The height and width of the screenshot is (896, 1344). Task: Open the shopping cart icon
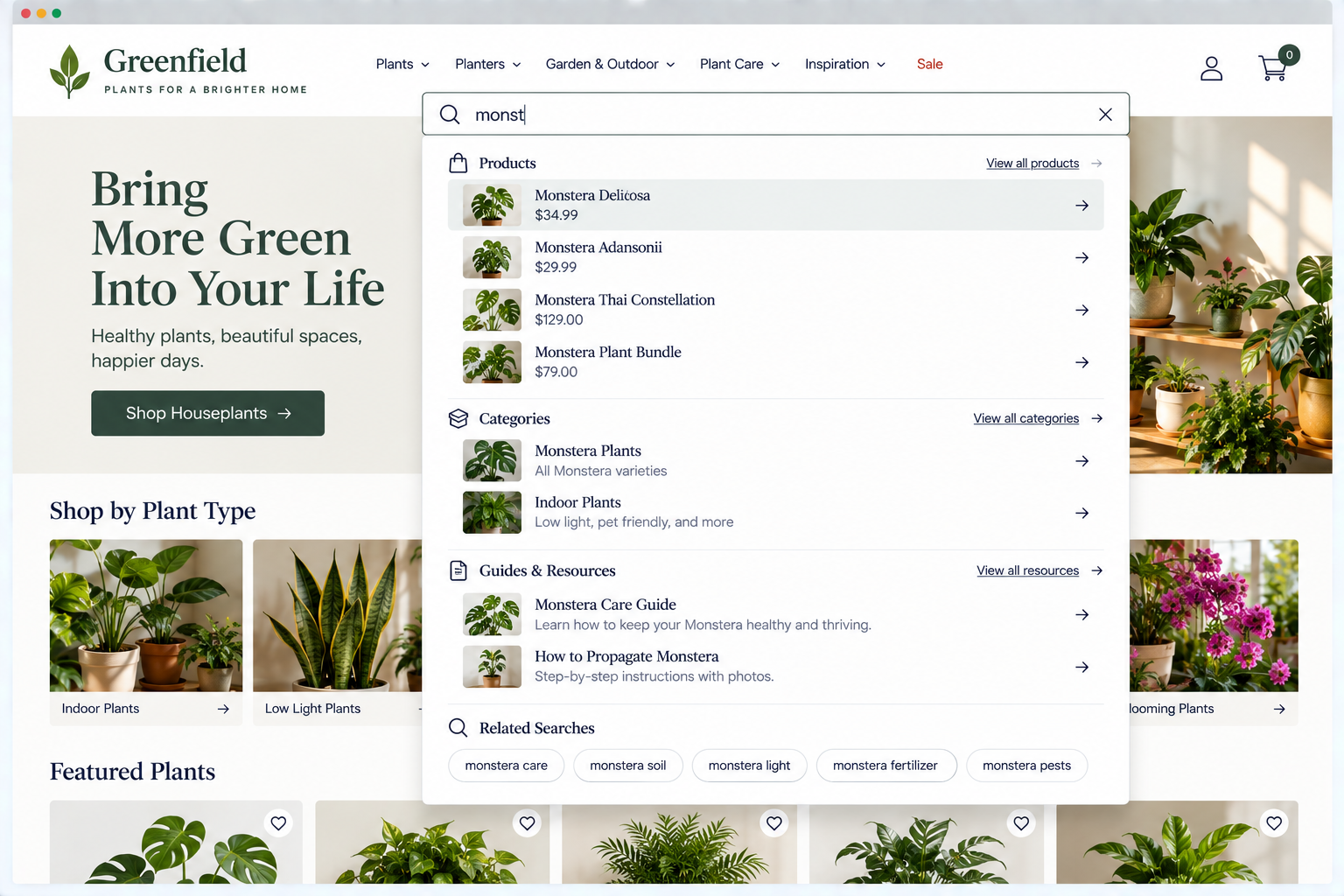1274,67
